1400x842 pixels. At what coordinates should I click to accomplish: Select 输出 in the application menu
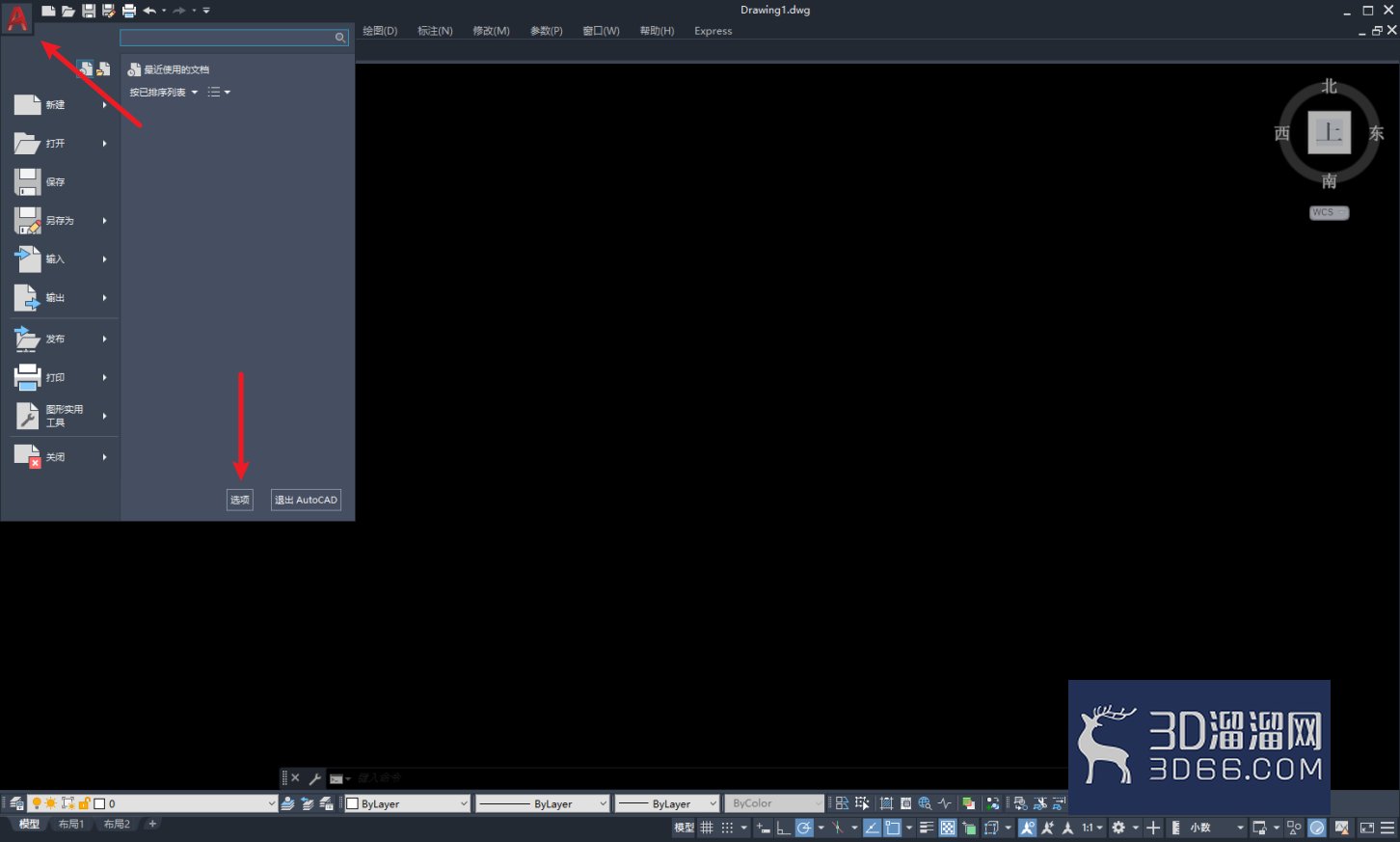(x=60, y=298)
